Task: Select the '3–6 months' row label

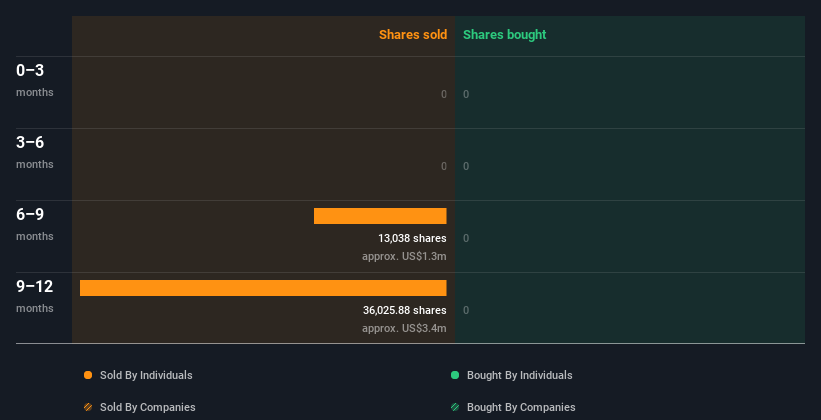Action: tap(35, 152)
